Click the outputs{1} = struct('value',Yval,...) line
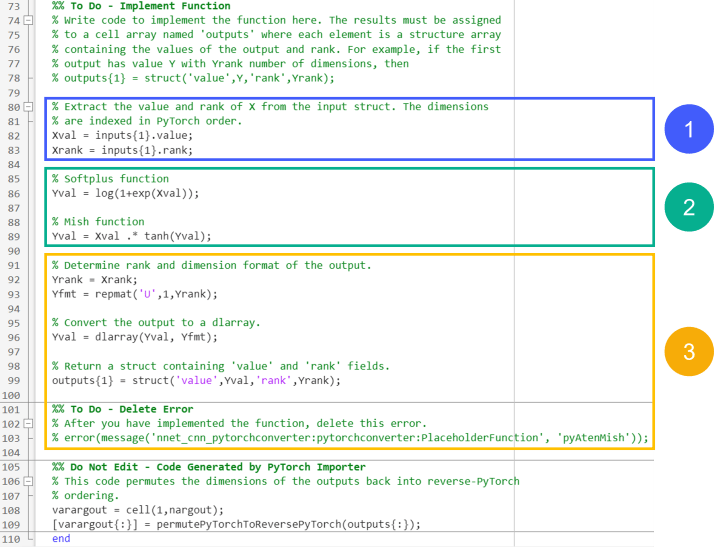The image size is (714, 547). 196,380
